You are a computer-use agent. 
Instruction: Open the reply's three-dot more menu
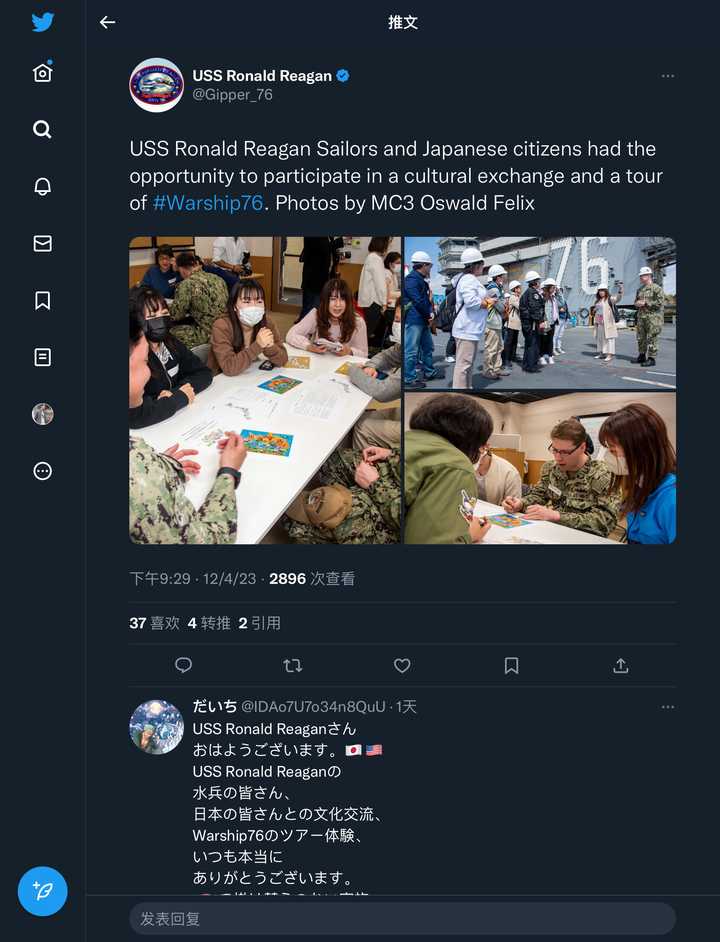coord(668,707)
